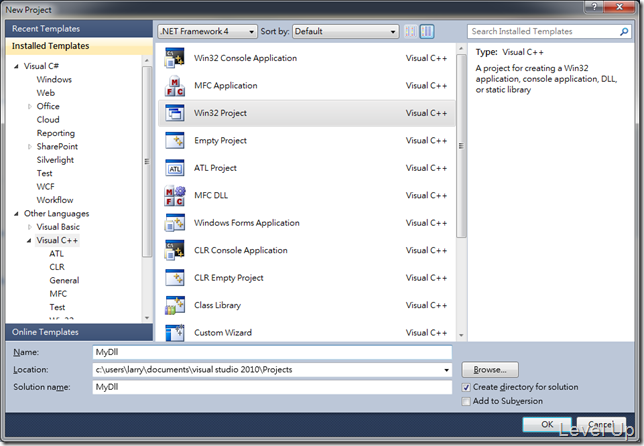Select the 'Class Library' template name
Screen dimensions: 644x446
[217, 306]
